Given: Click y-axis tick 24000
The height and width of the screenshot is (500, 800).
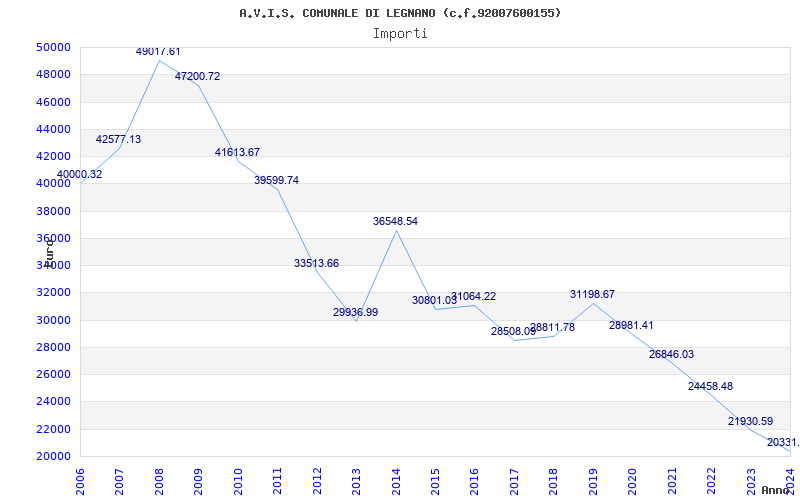Looking at the screenshot, I should pos(53,402).
